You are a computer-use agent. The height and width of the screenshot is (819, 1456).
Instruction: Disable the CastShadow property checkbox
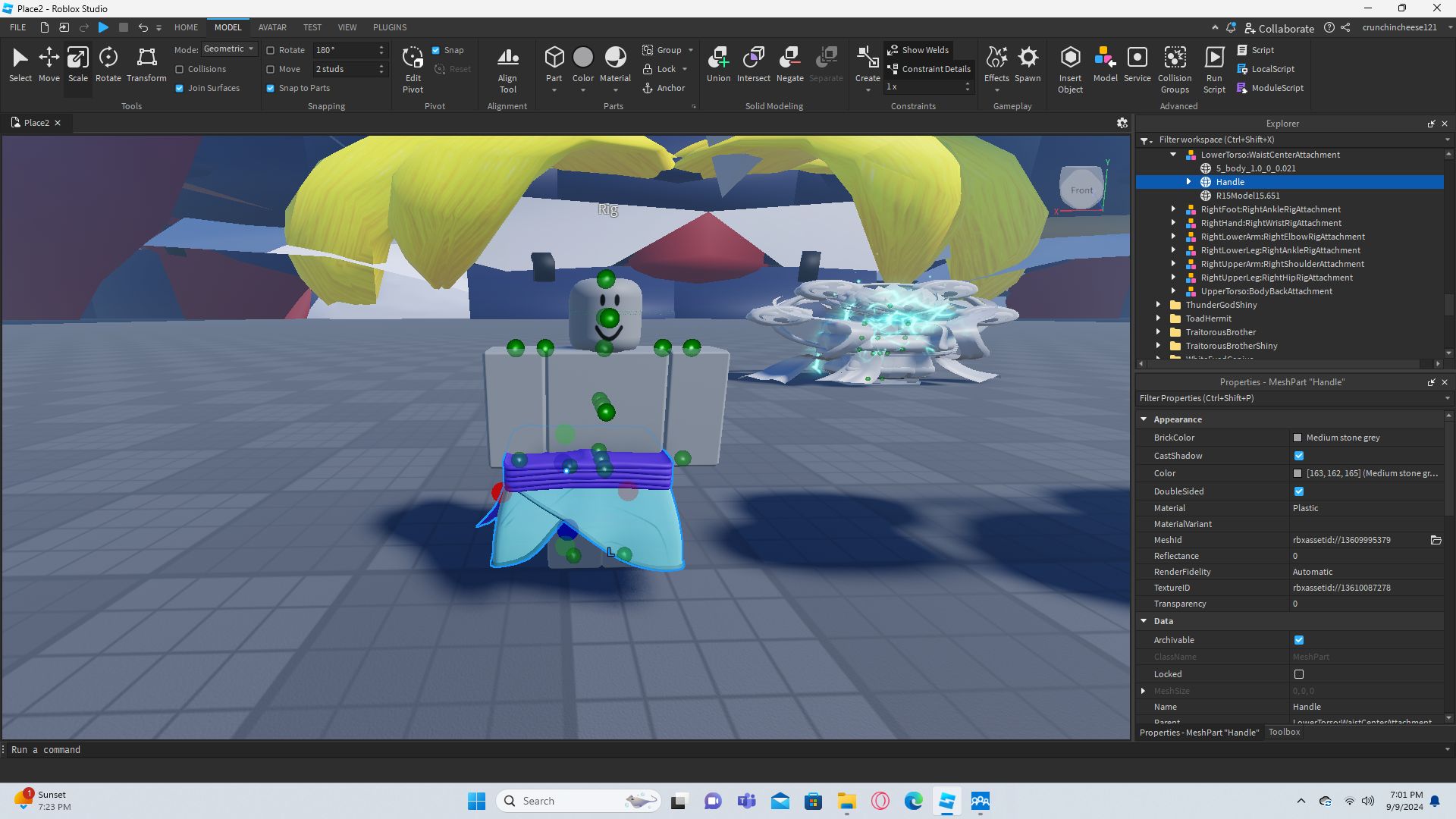pyautogui.click(x=1299, y=456)
